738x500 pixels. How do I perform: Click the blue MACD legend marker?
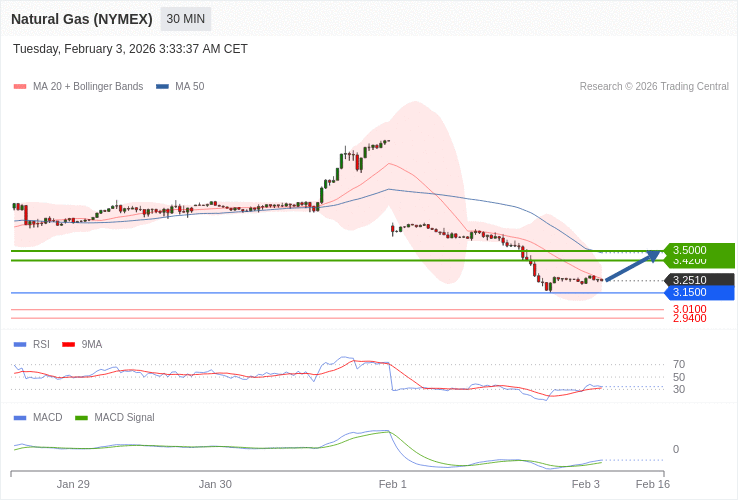[x=20, y=417]
